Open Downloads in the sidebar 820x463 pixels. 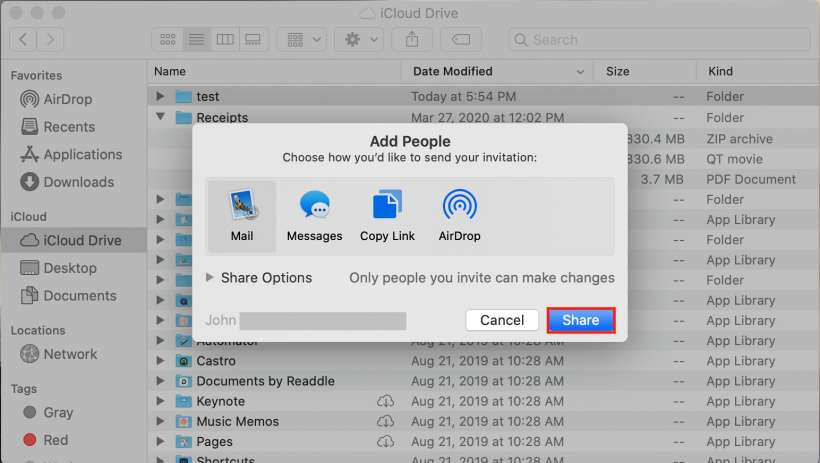click(x=67, y=182)
